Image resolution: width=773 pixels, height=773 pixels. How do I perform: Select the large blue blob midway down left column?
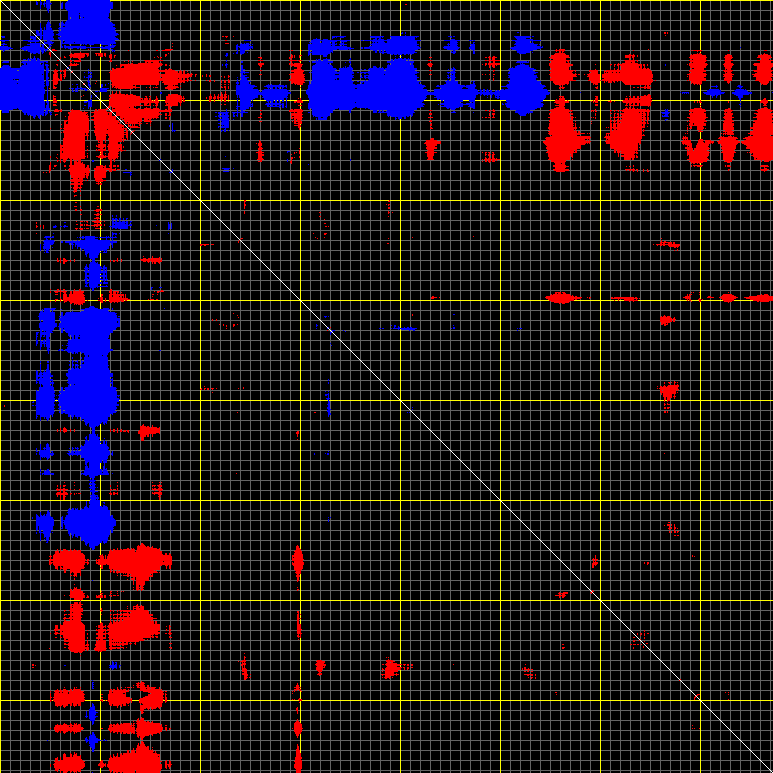click(x=90, y=395)
